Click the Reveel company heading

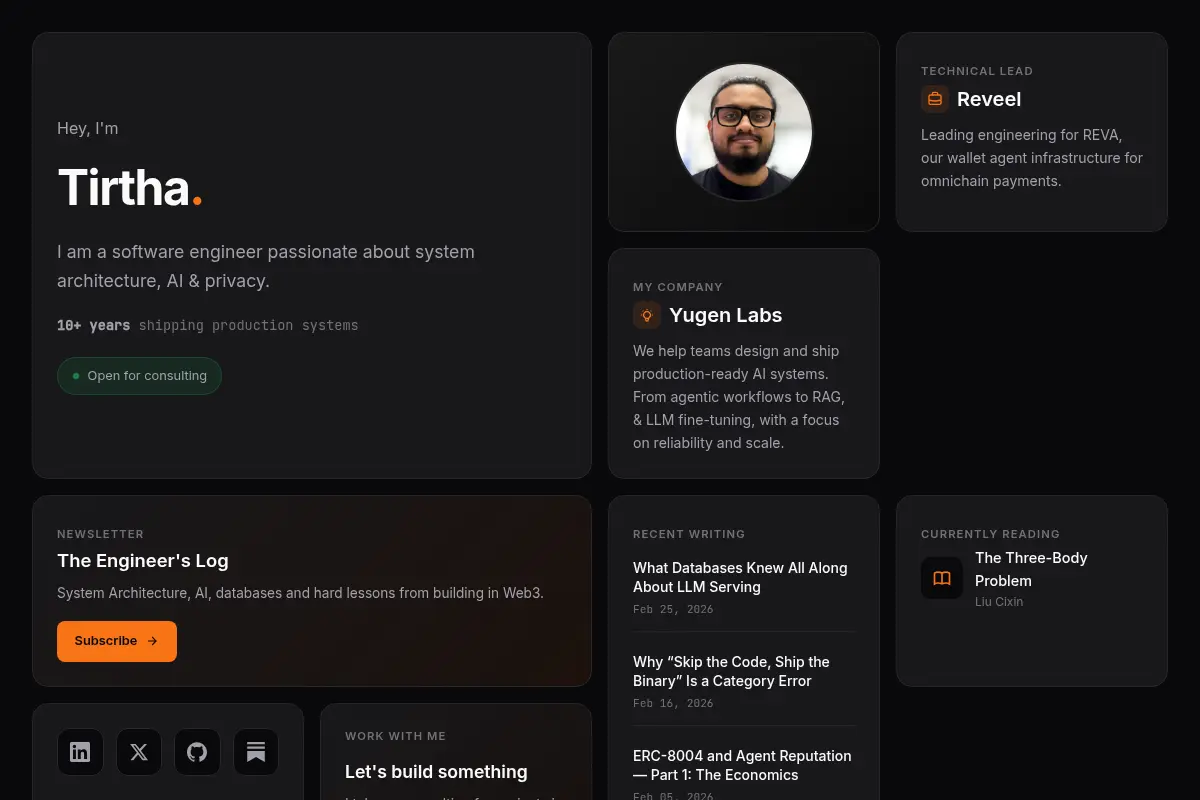989,99
